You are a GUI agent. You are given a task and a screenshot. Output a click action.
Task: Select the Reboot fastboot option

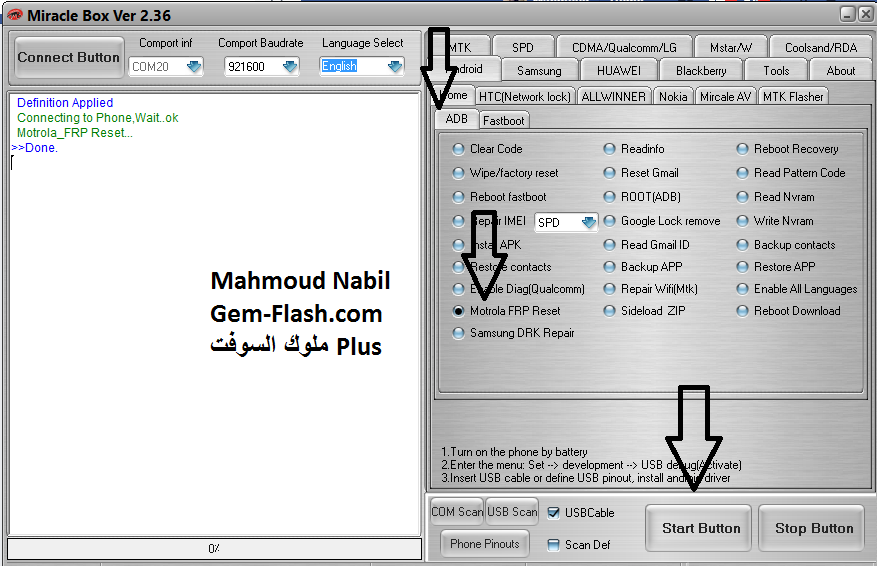tap(458, 197)
